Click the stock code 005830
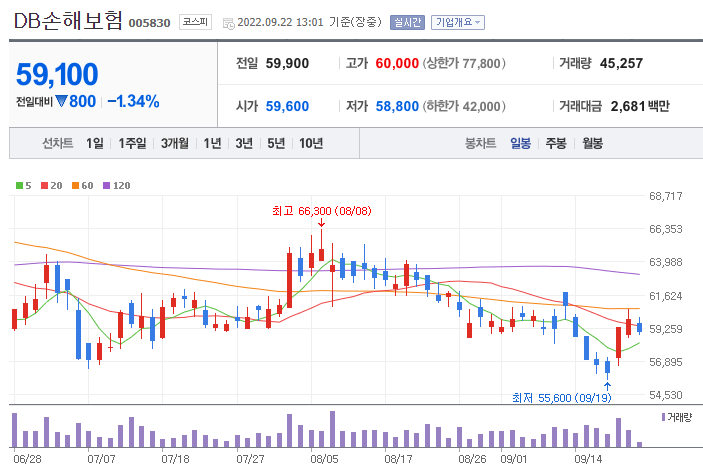 [149, 23]
